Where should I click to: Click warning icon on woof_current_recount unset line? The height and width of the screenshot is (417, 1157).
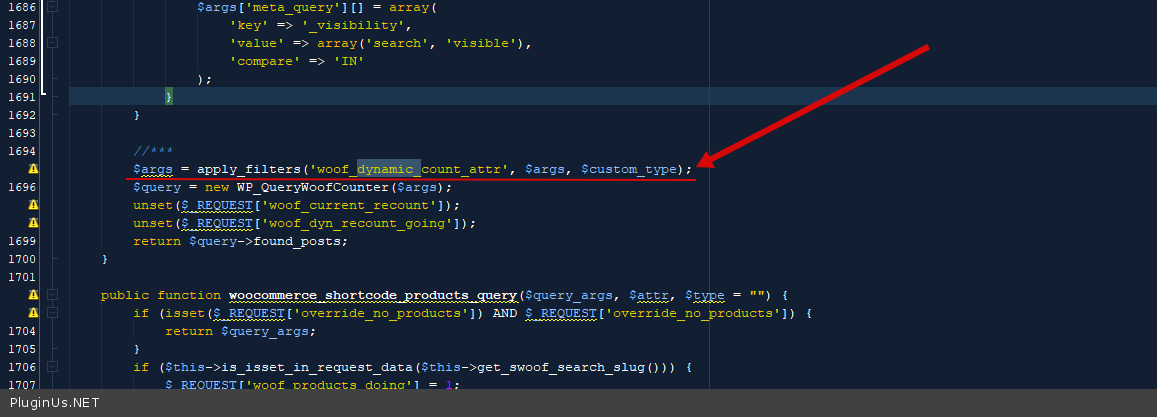33,205
